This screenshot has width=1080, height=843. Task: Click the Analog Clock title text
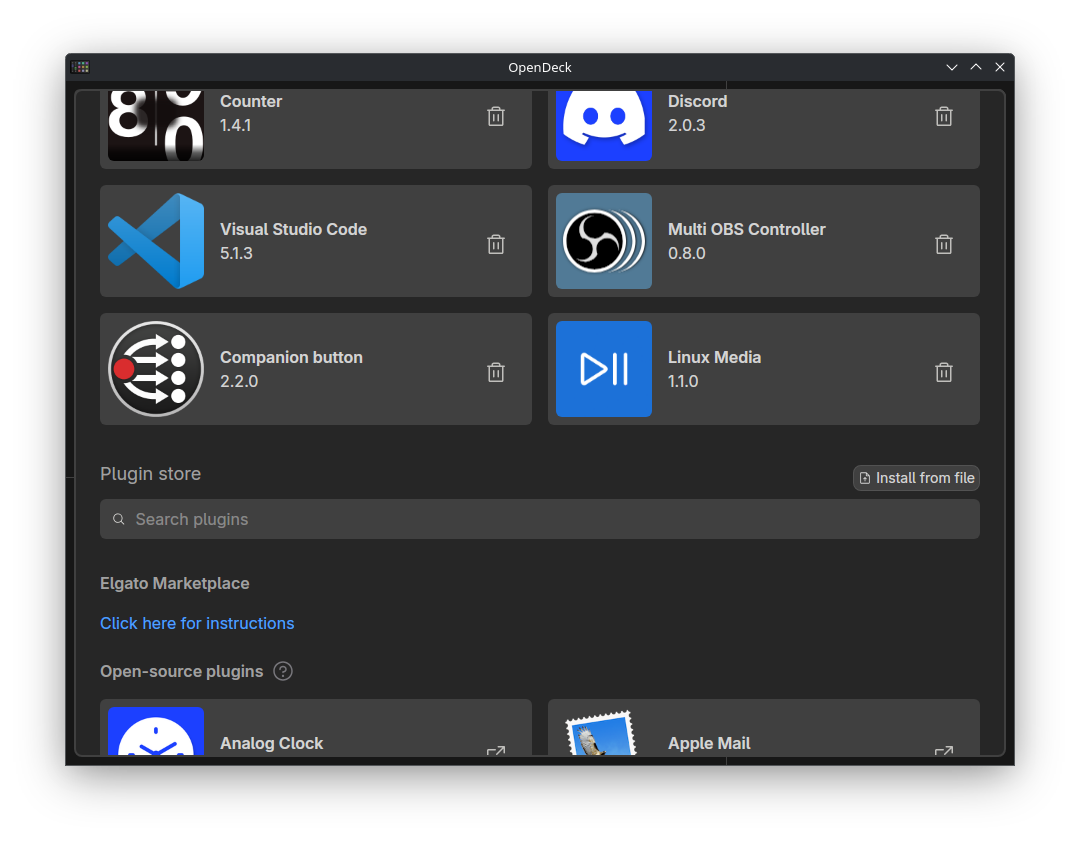pyautogui.click(x=271, y=743)
